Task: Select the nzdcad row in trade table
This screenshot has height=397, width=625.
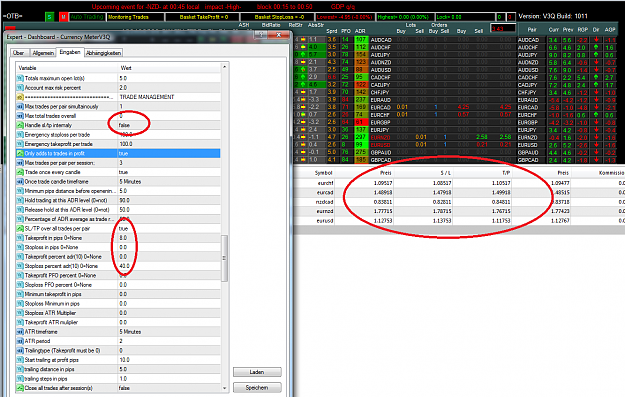Action: pos(458,202)
